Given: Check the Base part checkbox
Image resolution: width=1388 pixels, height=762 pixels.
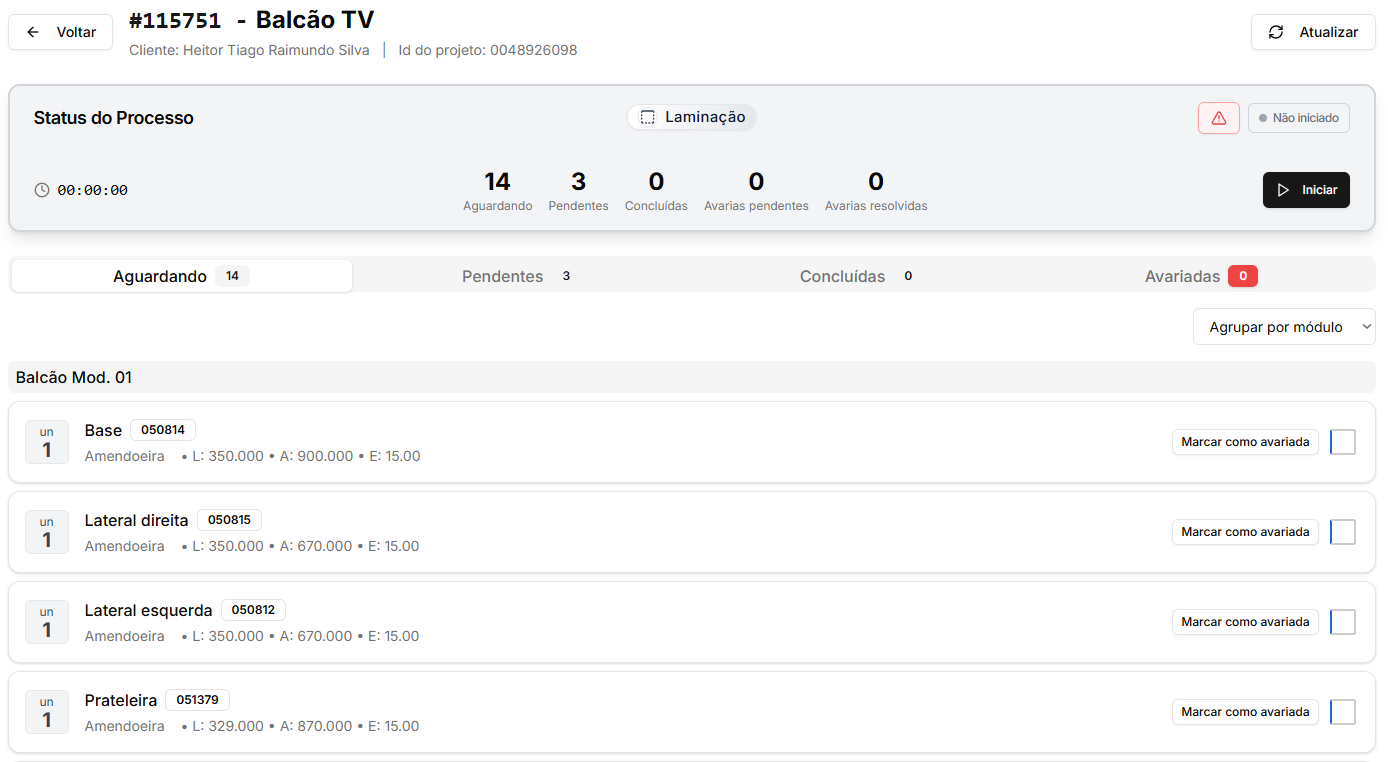Looking at the screenshot, I should [x=1343, y=442].
